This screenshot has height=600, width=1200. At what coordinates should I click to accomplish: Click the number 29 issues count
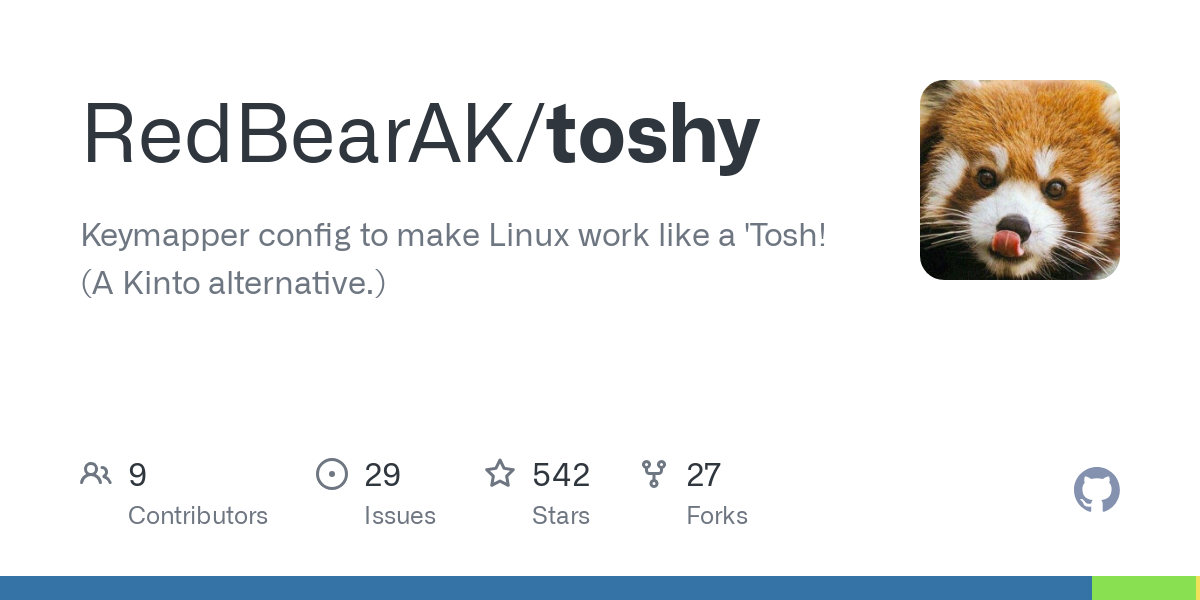[382, 475]
